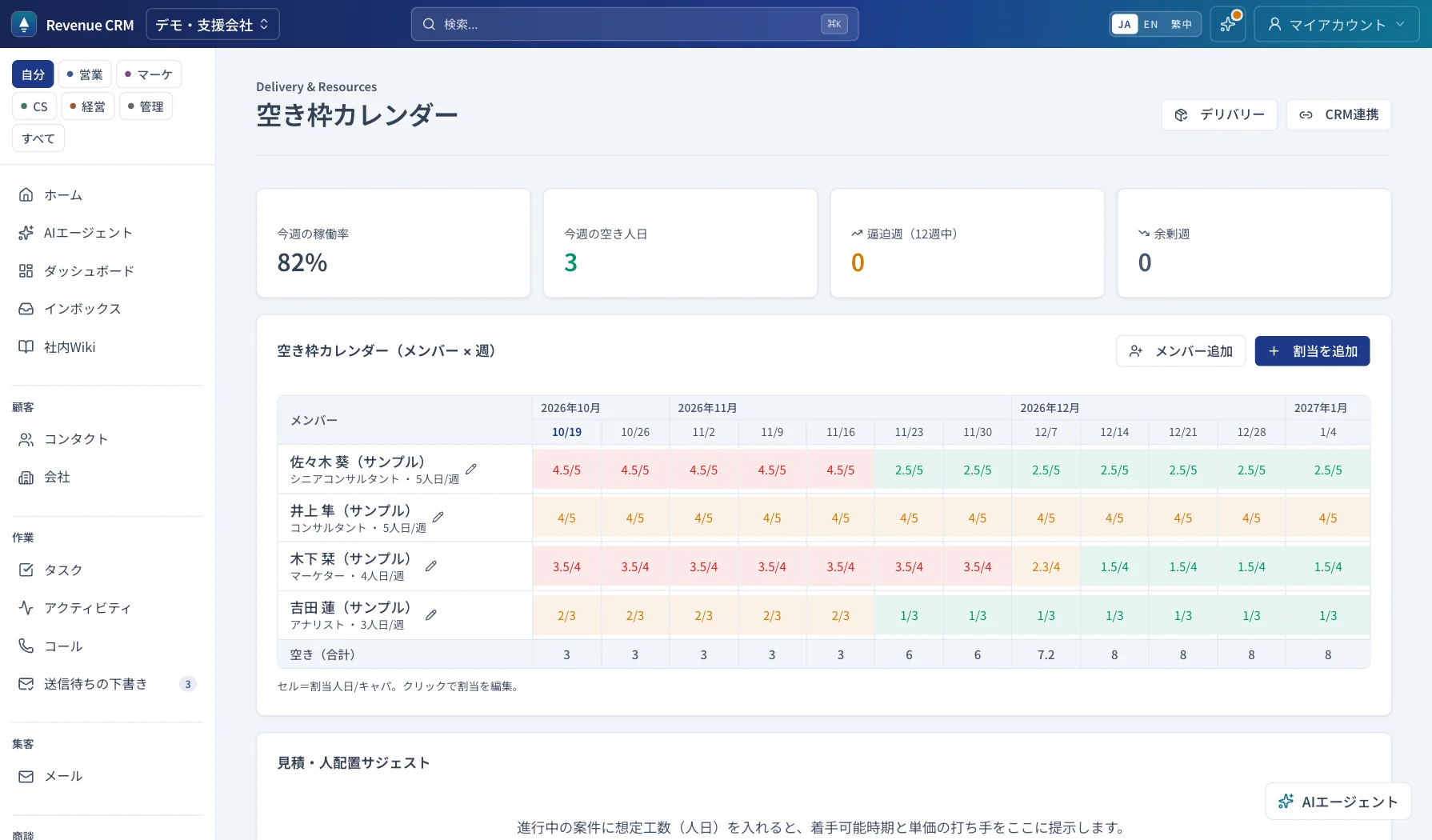Open インボックス in sidebar
Screen dimensions: 1432x840
click(x=107, y=309)
